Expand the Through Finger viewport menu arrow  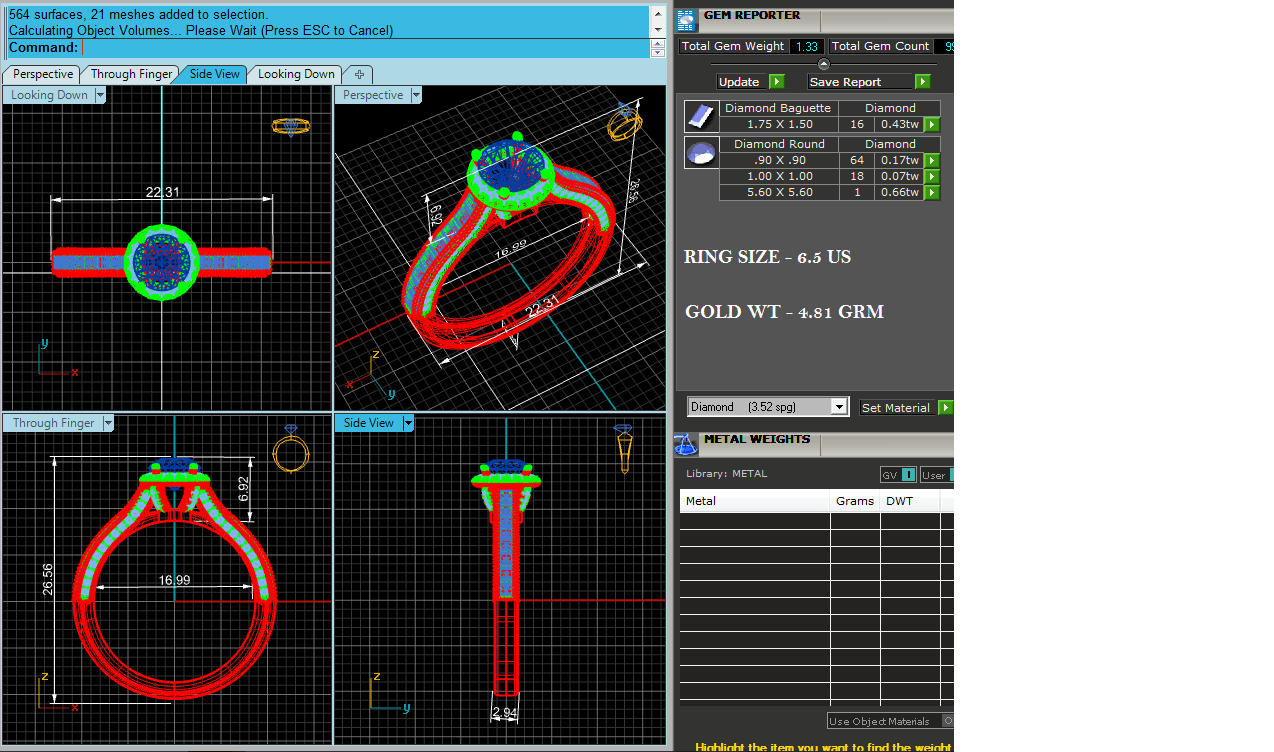tap(109, 424)
